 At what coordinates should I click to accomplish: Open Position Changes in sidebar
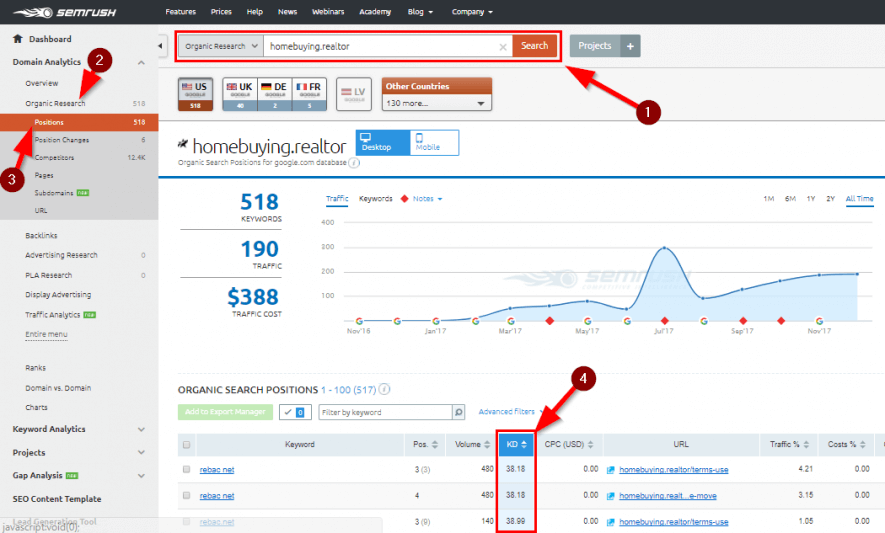[x=62, y=140]
